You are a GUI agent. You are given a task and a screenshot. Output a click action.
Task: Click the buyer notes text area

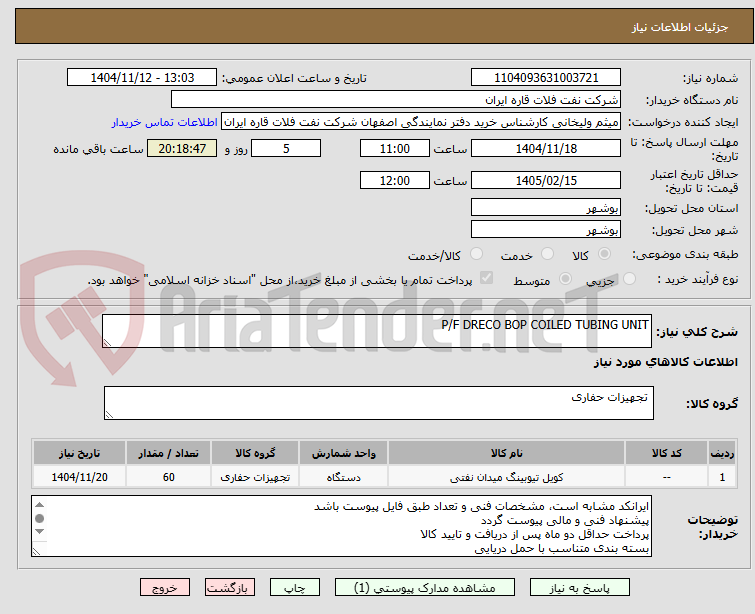coord(341,526)
